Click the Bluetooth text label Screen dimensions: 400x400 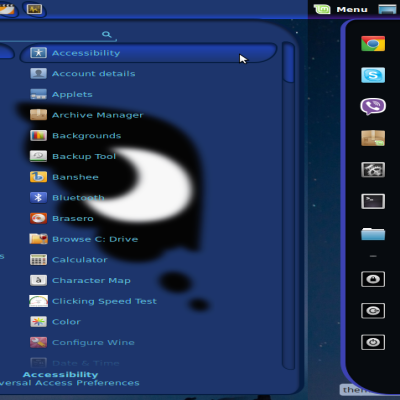(x=78, y=198)
